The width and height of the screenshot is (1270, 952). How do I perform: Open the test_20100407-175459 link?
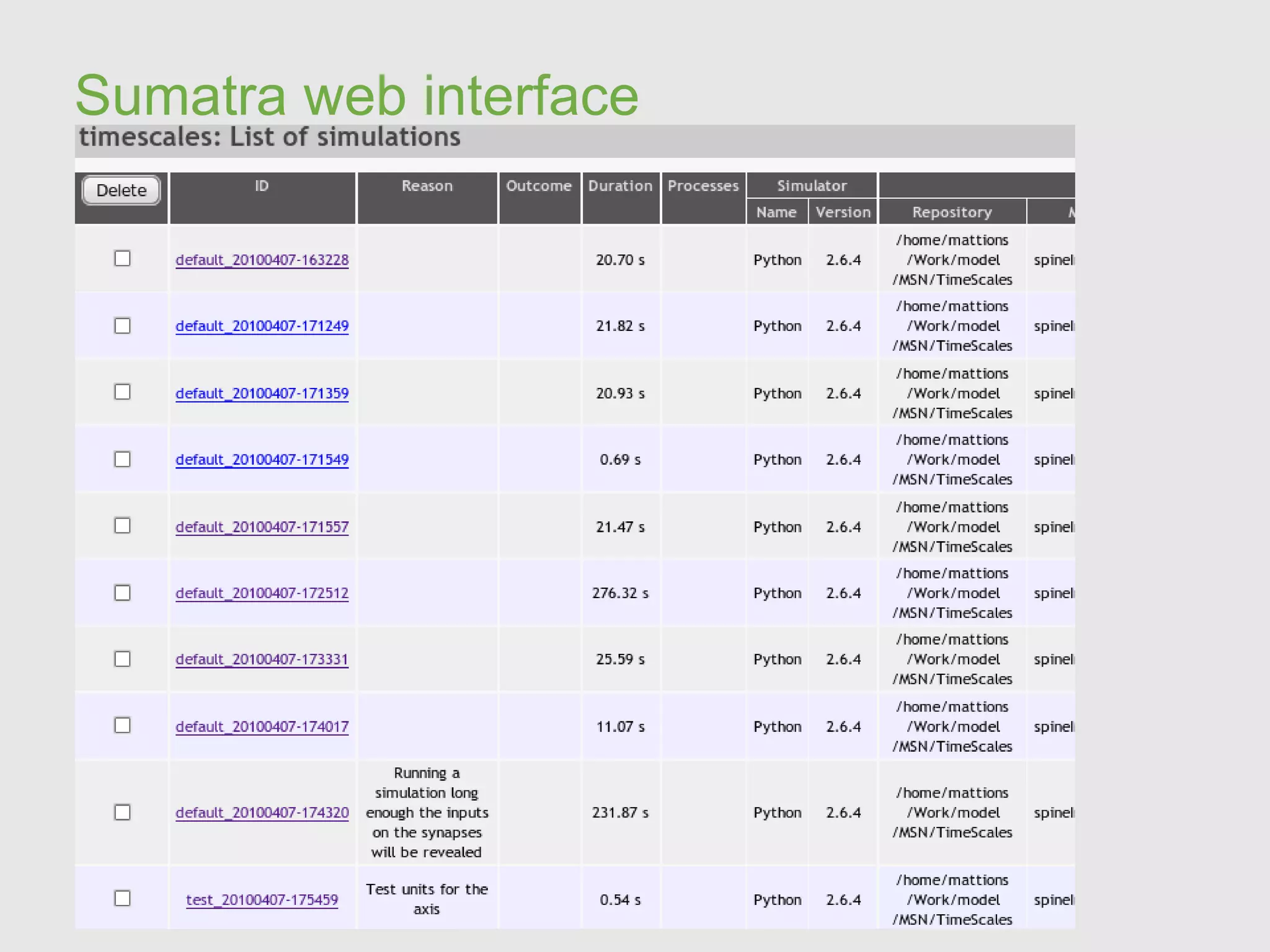pyautogui.click(x=262, y=900)
